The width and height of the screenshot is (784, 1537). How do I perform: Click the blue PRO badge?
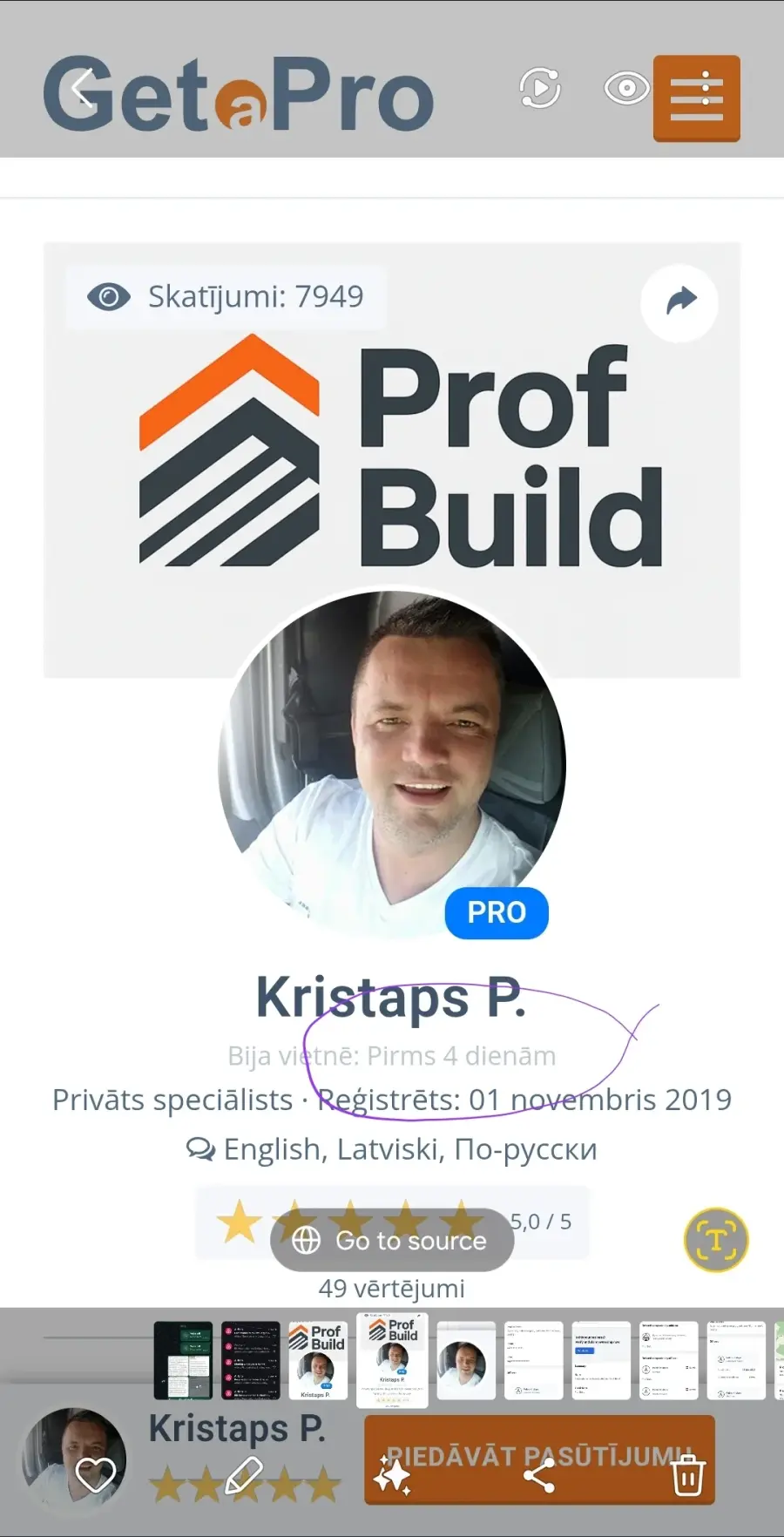click(497, 913)
